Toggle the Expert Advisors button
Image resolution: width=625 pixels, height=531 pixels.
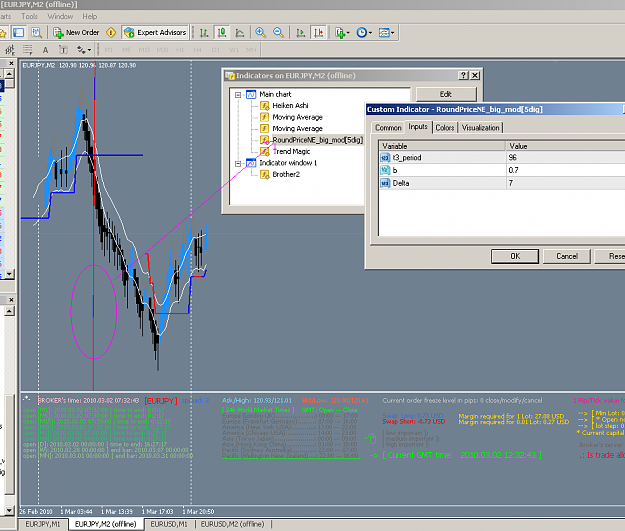[x=155, y=33]
